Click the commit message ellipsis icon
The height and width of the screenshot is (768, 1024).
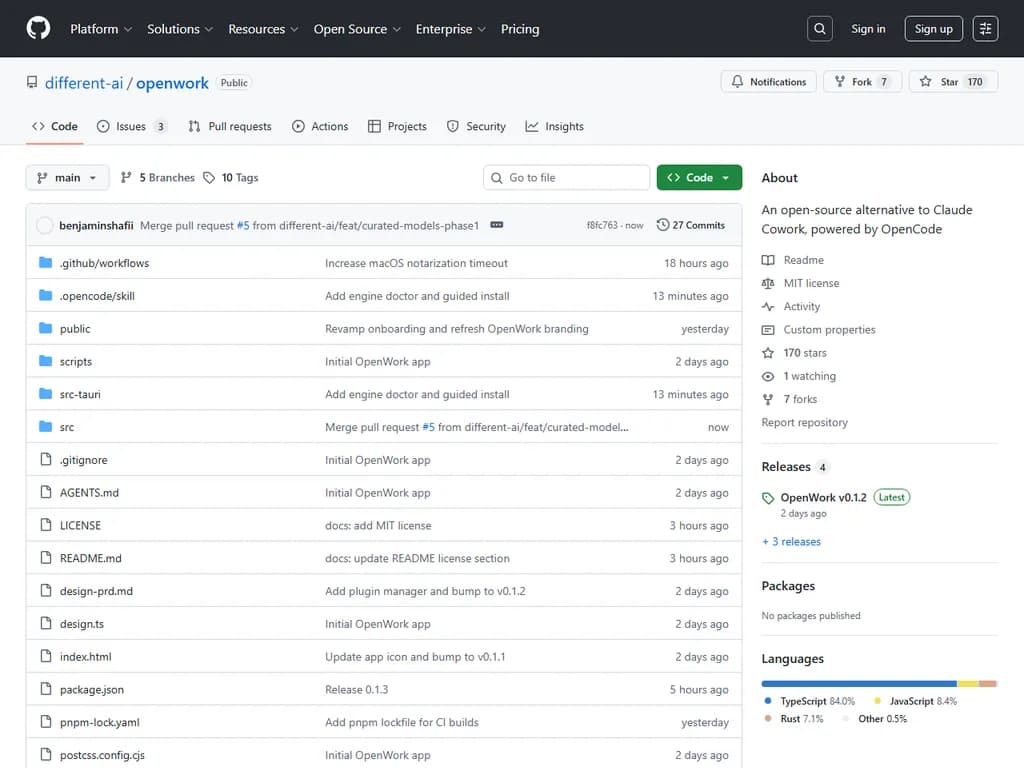(497, 225)
